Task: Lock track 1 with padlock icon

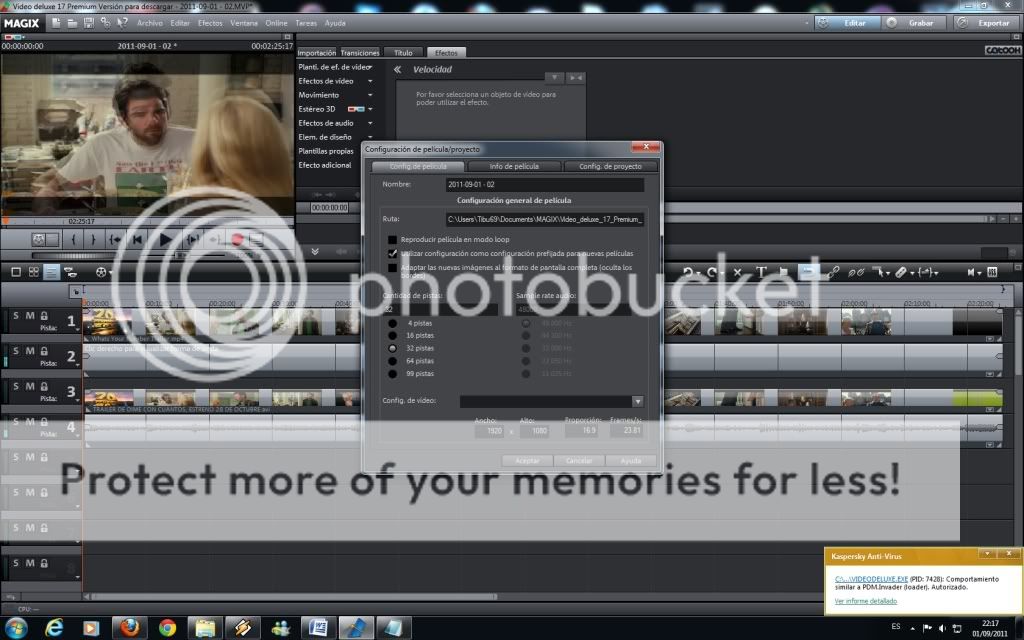Action: coord(45,315)
